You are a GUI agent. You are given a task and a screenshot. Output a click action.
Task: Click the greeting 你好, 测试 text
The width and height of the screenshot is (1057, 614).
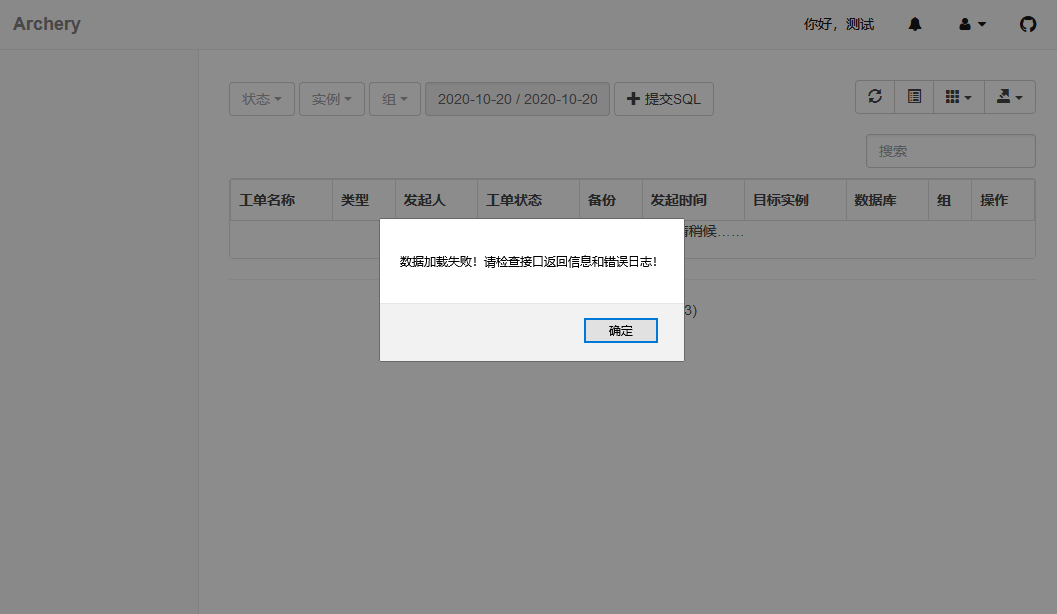837,23
